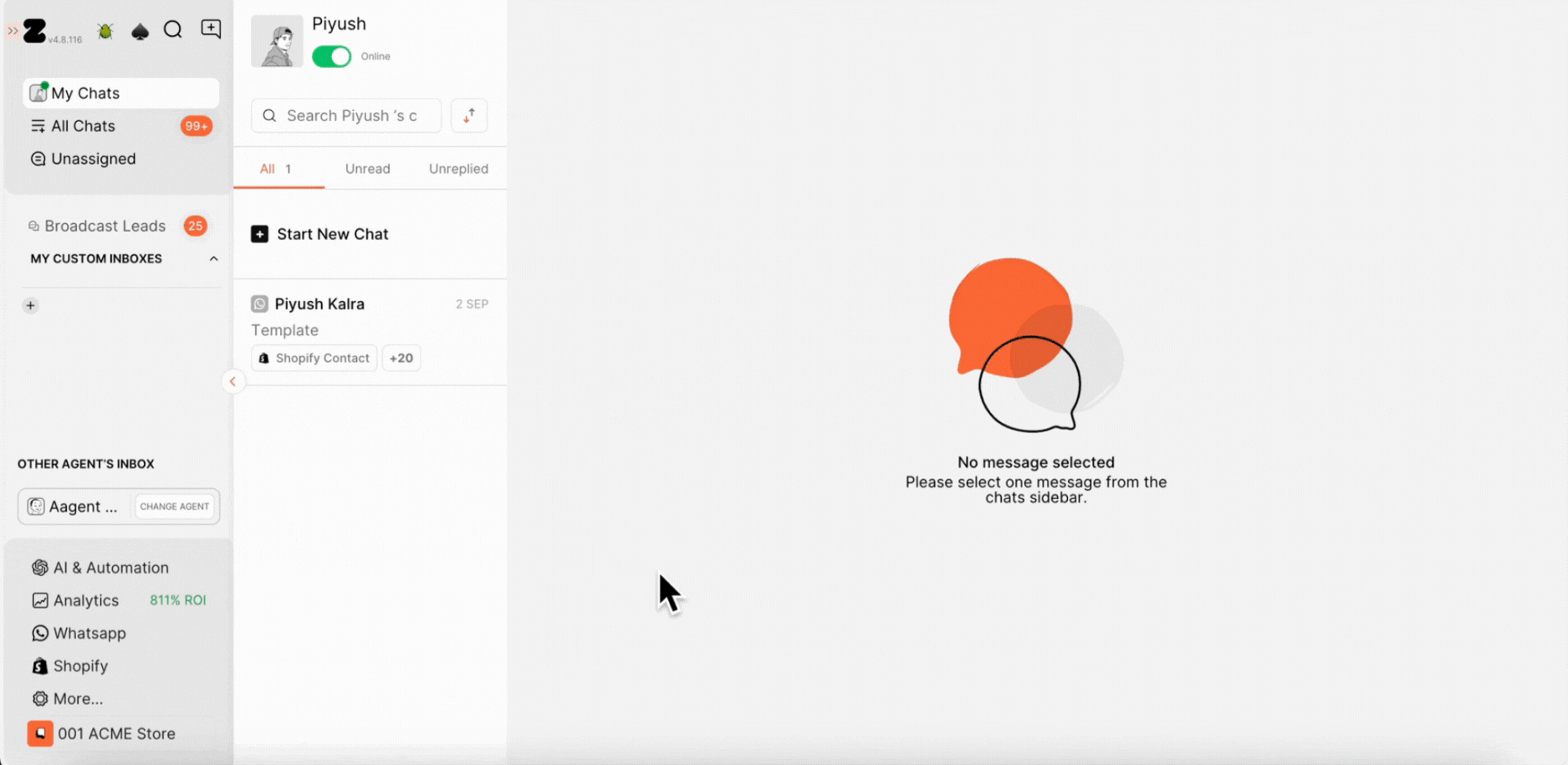The image size is (1568, 765).
Task: Collapse My Custom Inboxes section
Action: 213,259
